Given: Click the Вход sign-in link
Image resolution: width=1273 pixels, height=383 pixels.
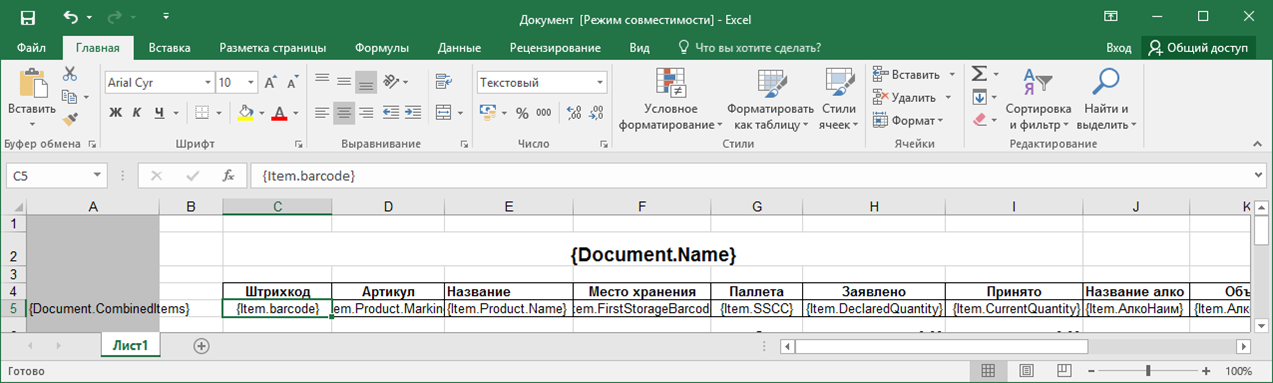Looking at the screenshot, I should click(x=1119, y=47).
